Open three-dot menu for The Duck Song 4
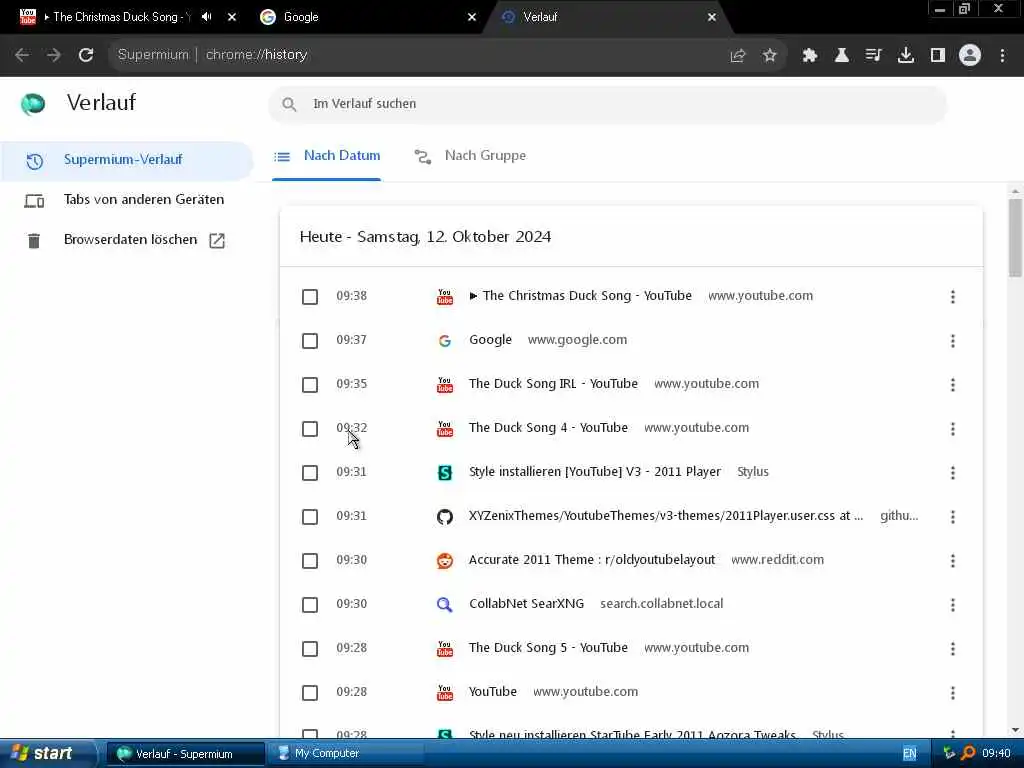 click(x=953, y=429)
